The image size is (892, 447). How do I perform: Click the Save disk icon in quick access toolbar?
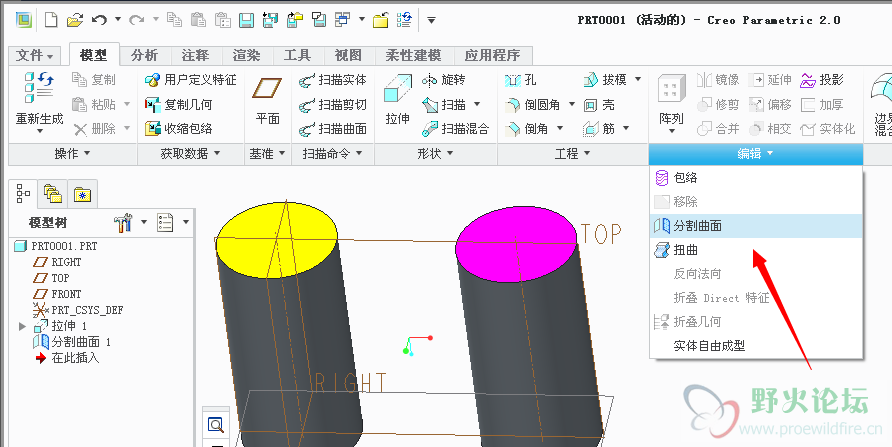246,21
